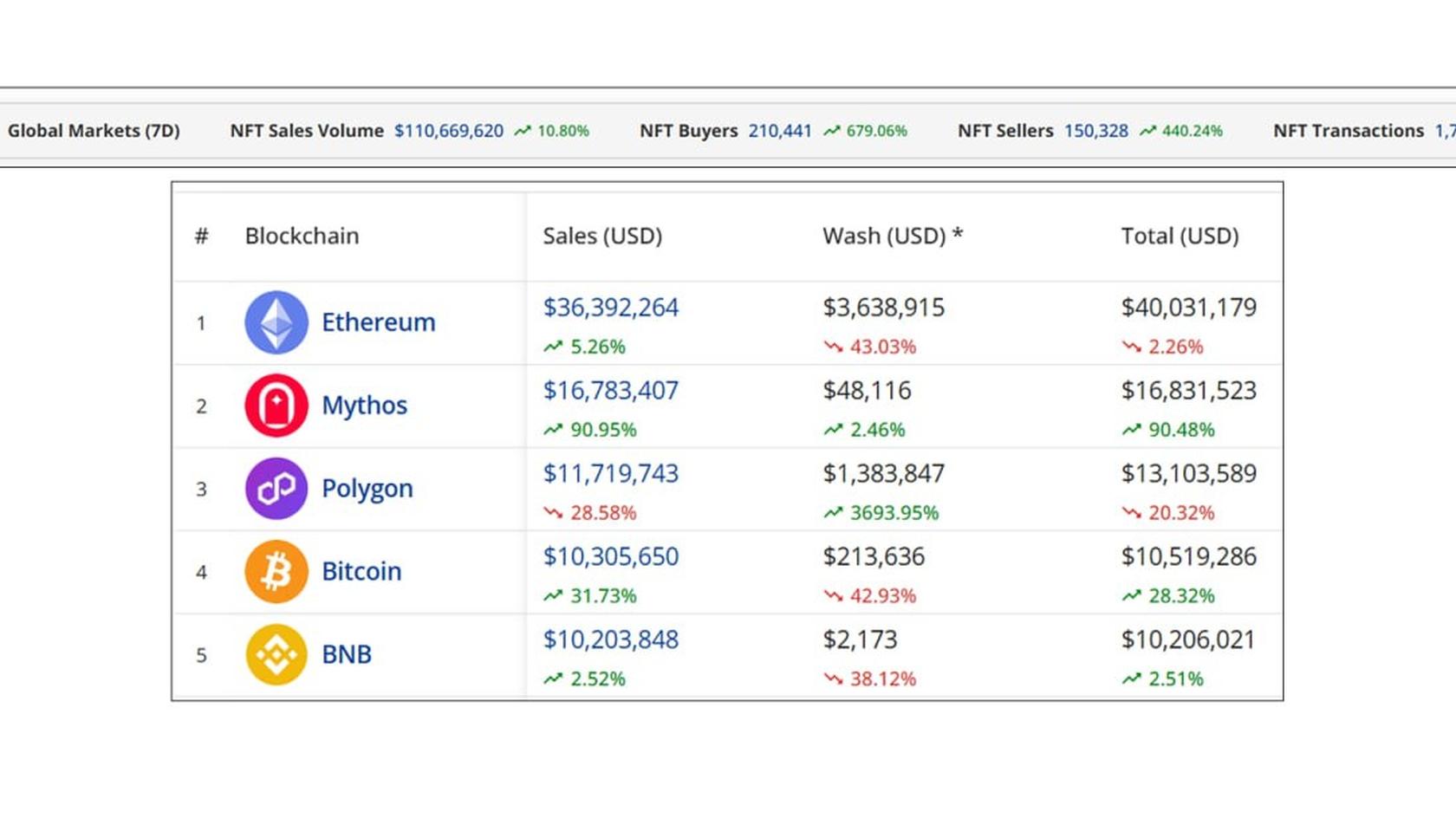Click Mythos sales value $16,783,407

[611, 391]
